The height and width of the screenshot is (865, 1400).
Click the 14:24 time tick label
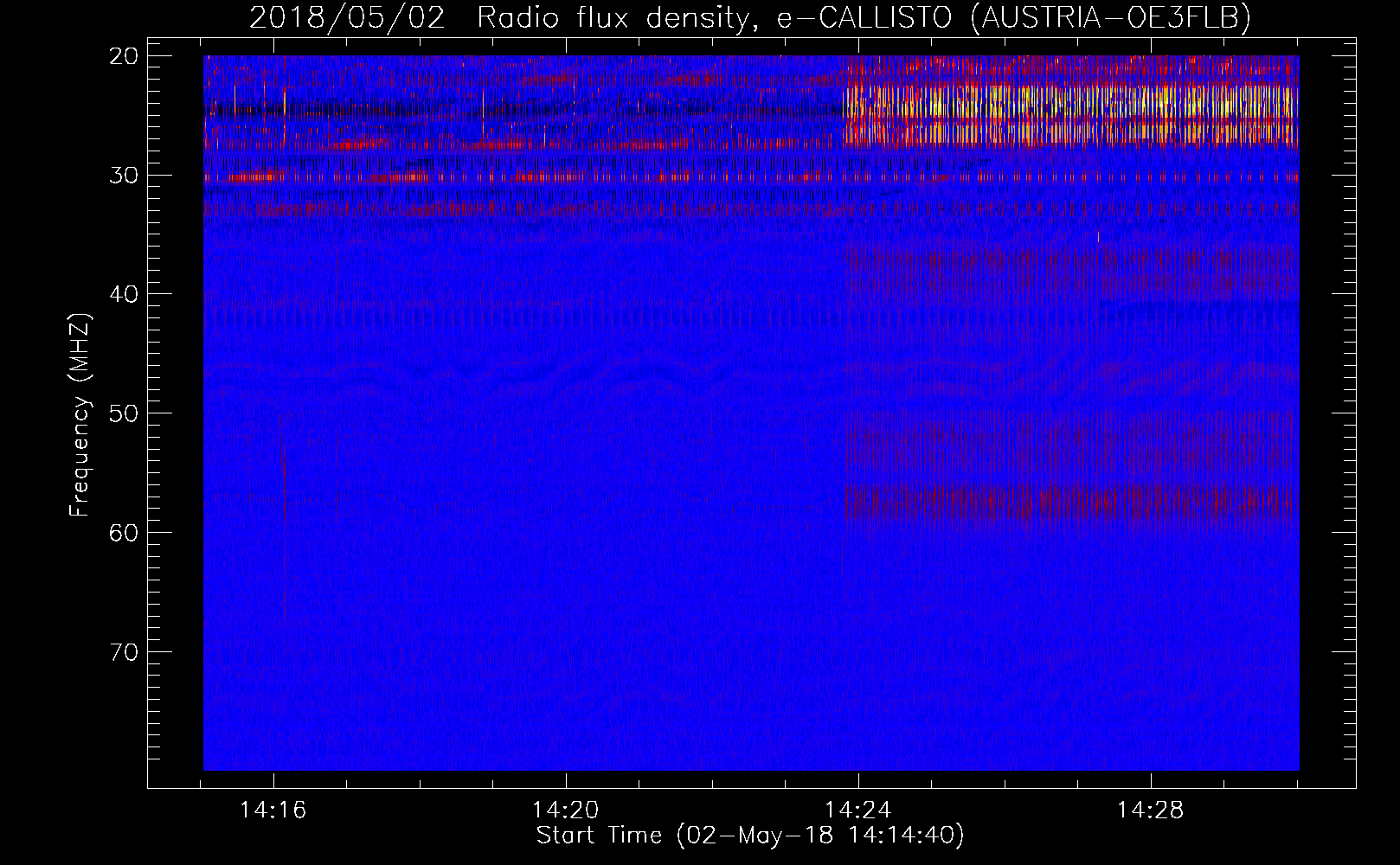[857, 811]
